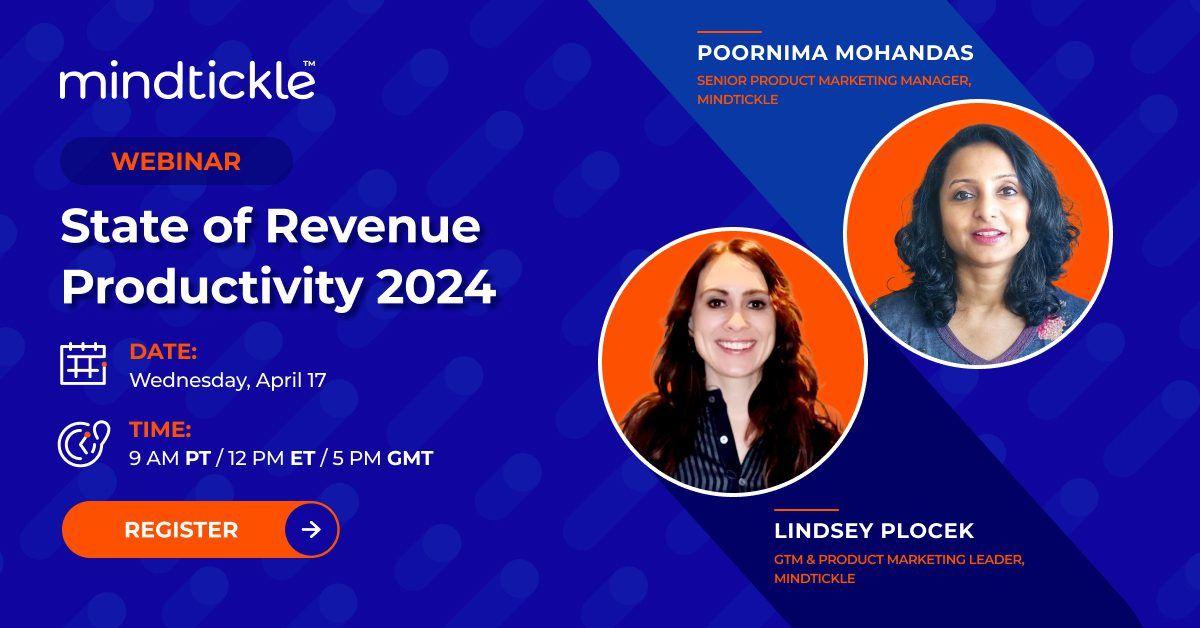1200x628 pixels.
Task: Click the mindtickle logo
Action: [188, 80]
